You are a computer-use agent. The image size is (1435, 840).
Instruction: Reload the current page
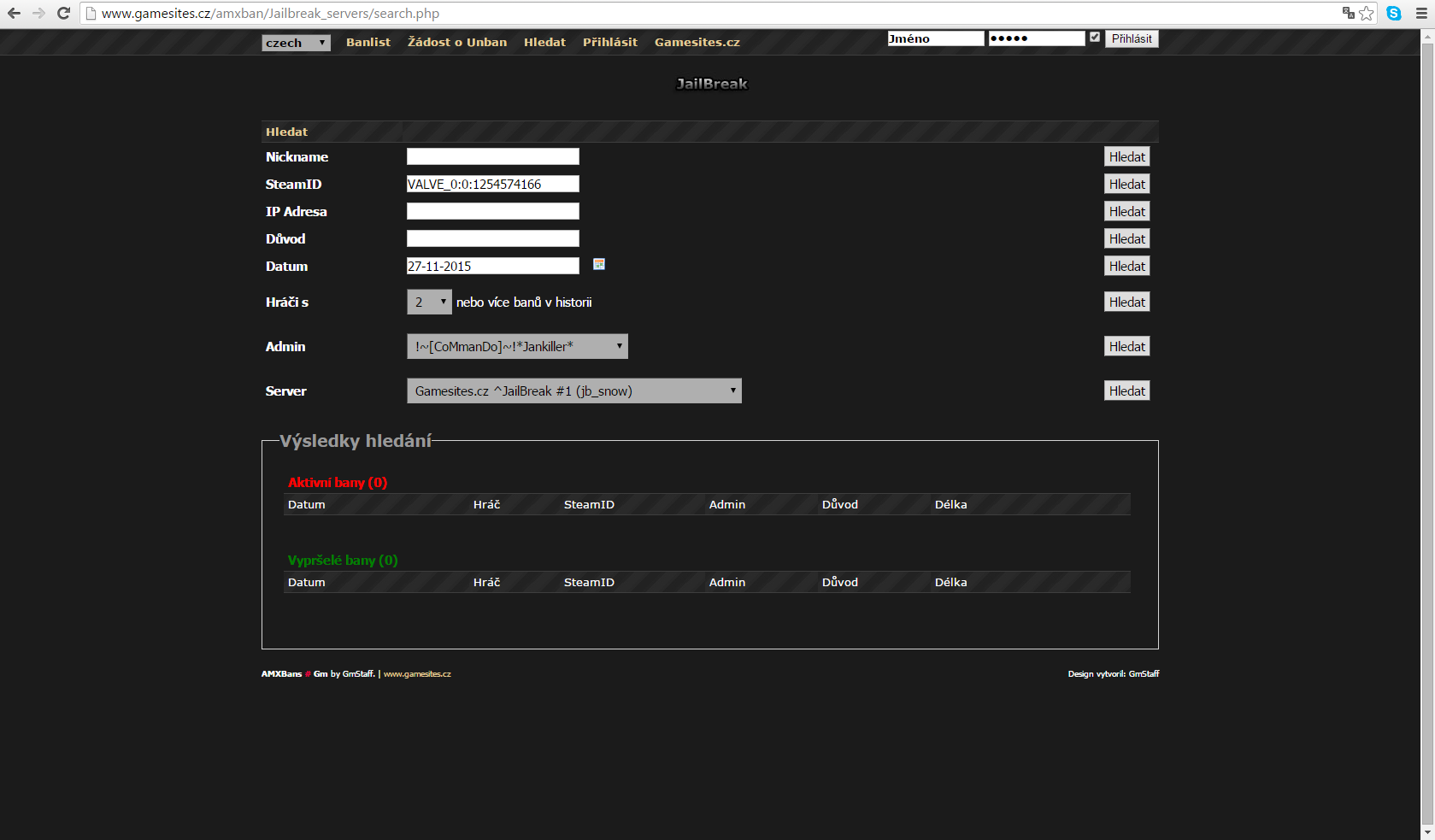(63, 13)
